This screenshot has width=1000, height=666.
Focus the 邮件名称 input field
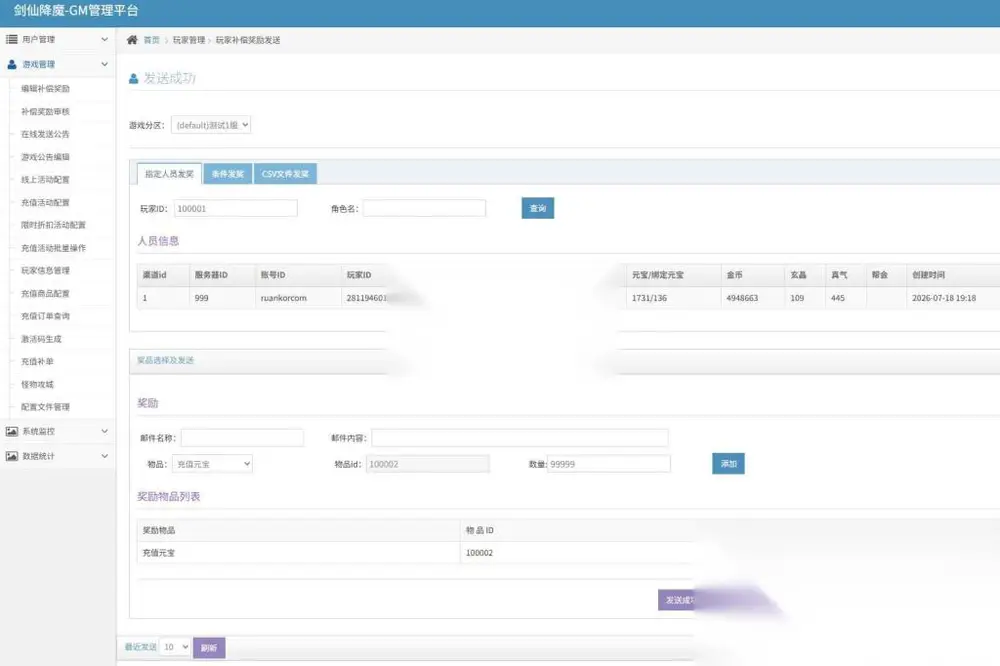242,438
